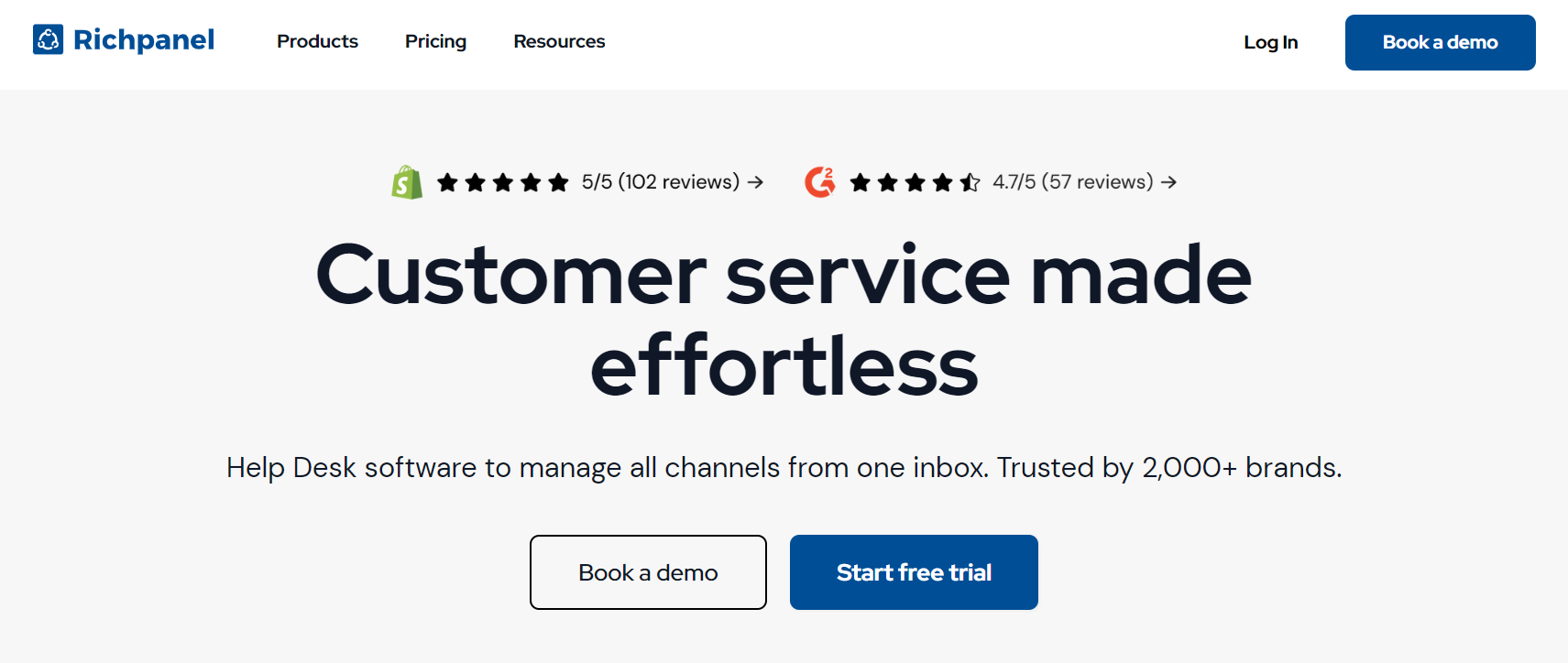Open the 4.7/5 (57 reviews) link
1568x663 pixels.
(x=1072, y=182)
